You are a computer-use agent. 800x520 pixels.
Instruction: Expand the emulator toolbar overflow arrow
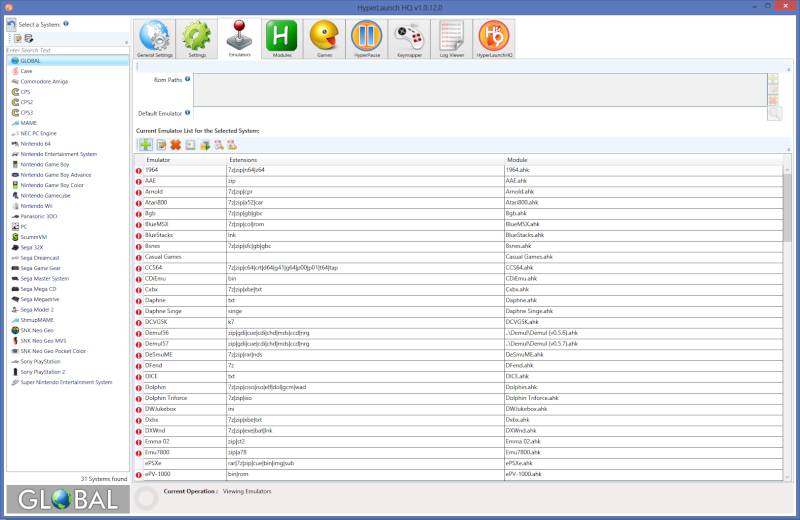[789, 150]
